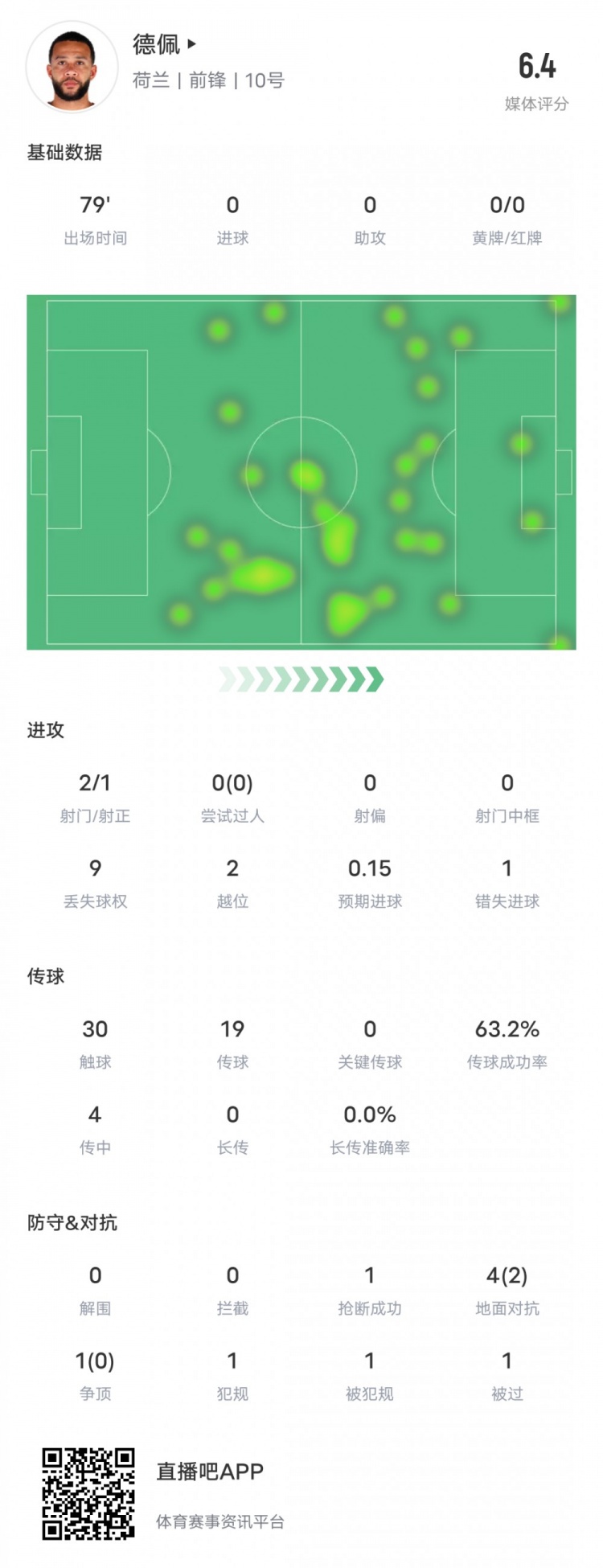
Task: Click the player avatar photo
Action: 72,67
